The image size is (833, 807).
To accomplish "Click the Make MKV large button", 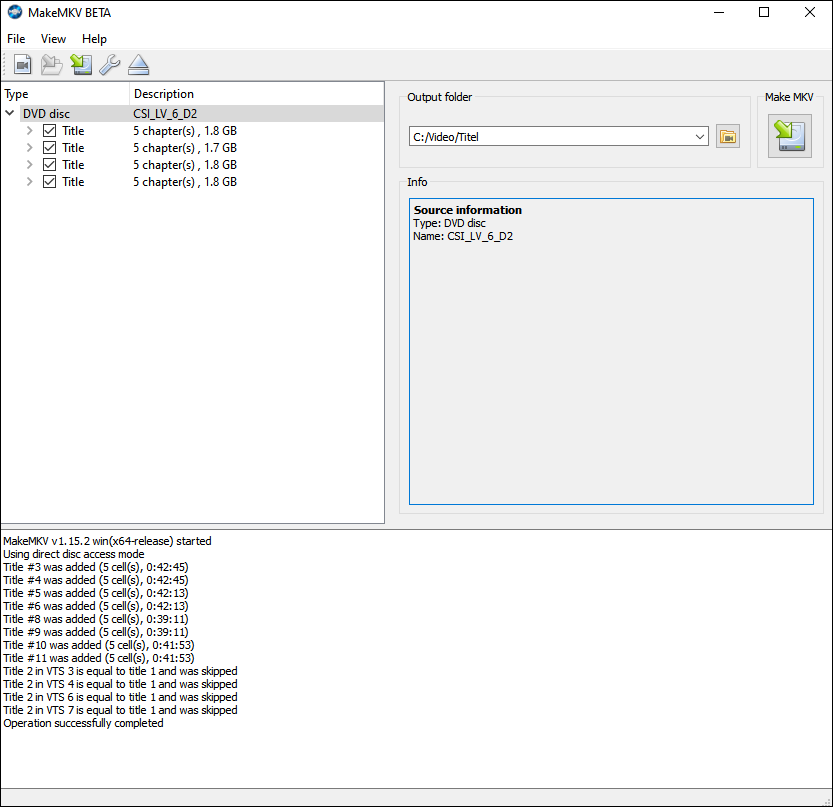I will [x=789, y=136].
